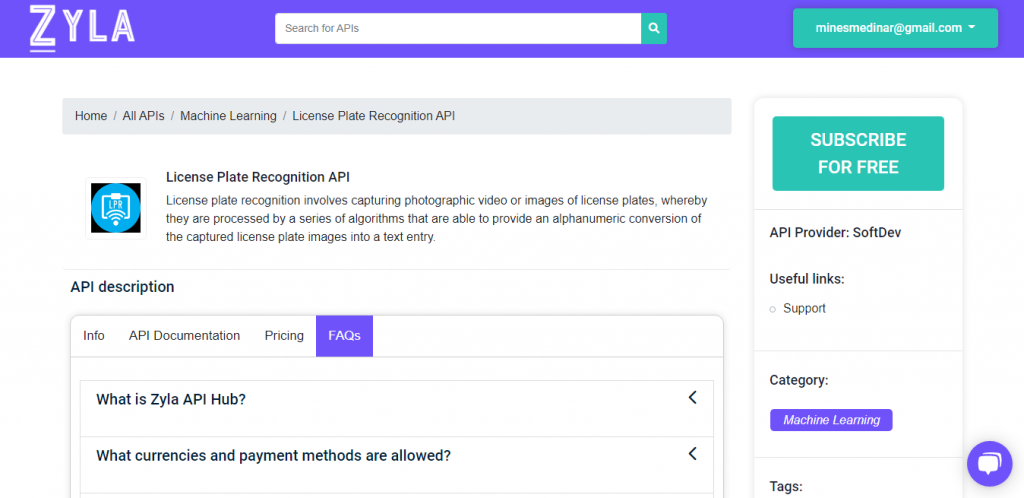Click the chevron beside "What is Zyla API Hub?"
Image resolution: width=1024 pixels, height=498 pixels.
[693, 397]
